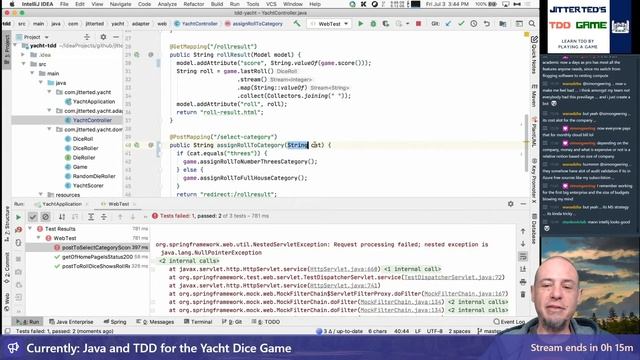Run WebTest with the green play icon in the top toolbar
The width and height of the screenshot is (640, 360).
pyautogui.click(x=360, y=24)
